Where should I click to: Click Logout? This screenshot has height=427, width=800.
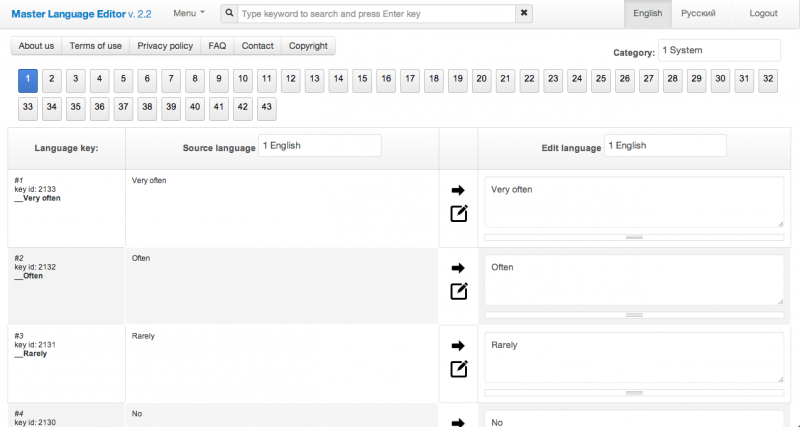pyautogui.click(x=763, y=14)
